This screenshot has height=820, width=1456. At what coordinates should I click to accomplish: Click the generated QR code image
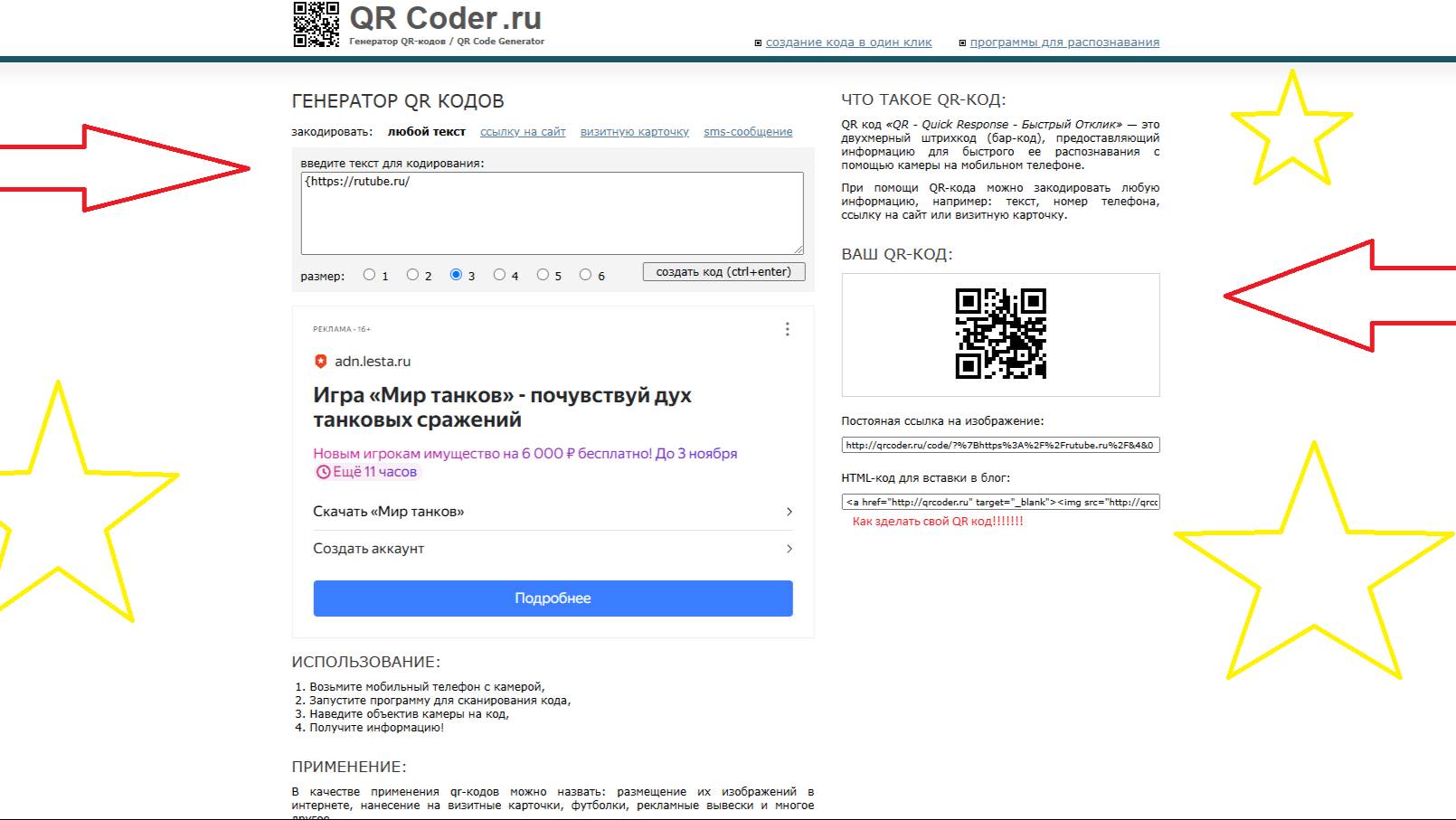coord(1001,334)
